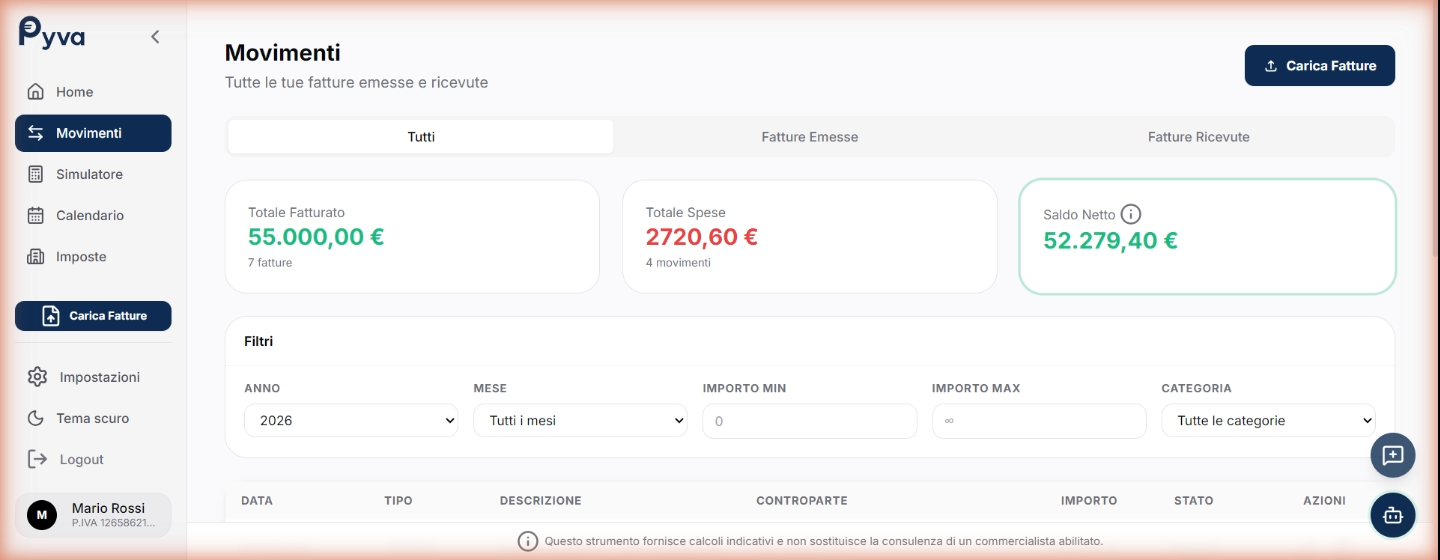Open the Anno dropdown showing 2026

click(350, 421)
